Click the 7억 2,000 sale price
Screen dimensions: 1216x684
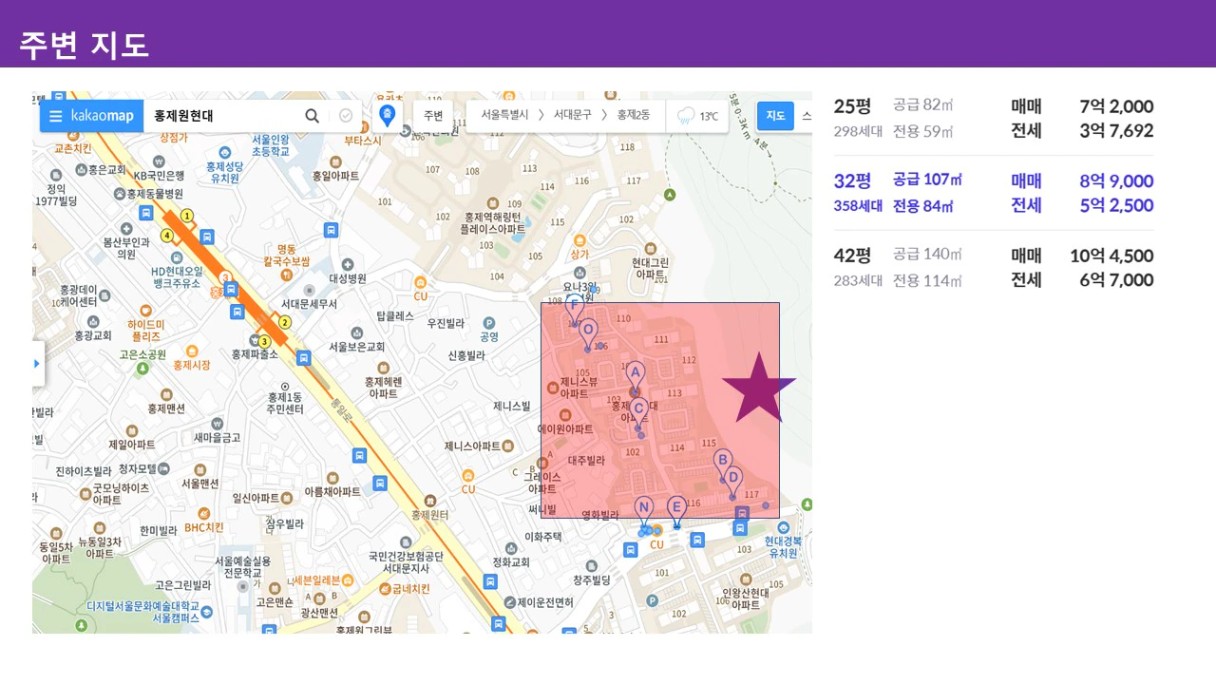pos(1116,106)
